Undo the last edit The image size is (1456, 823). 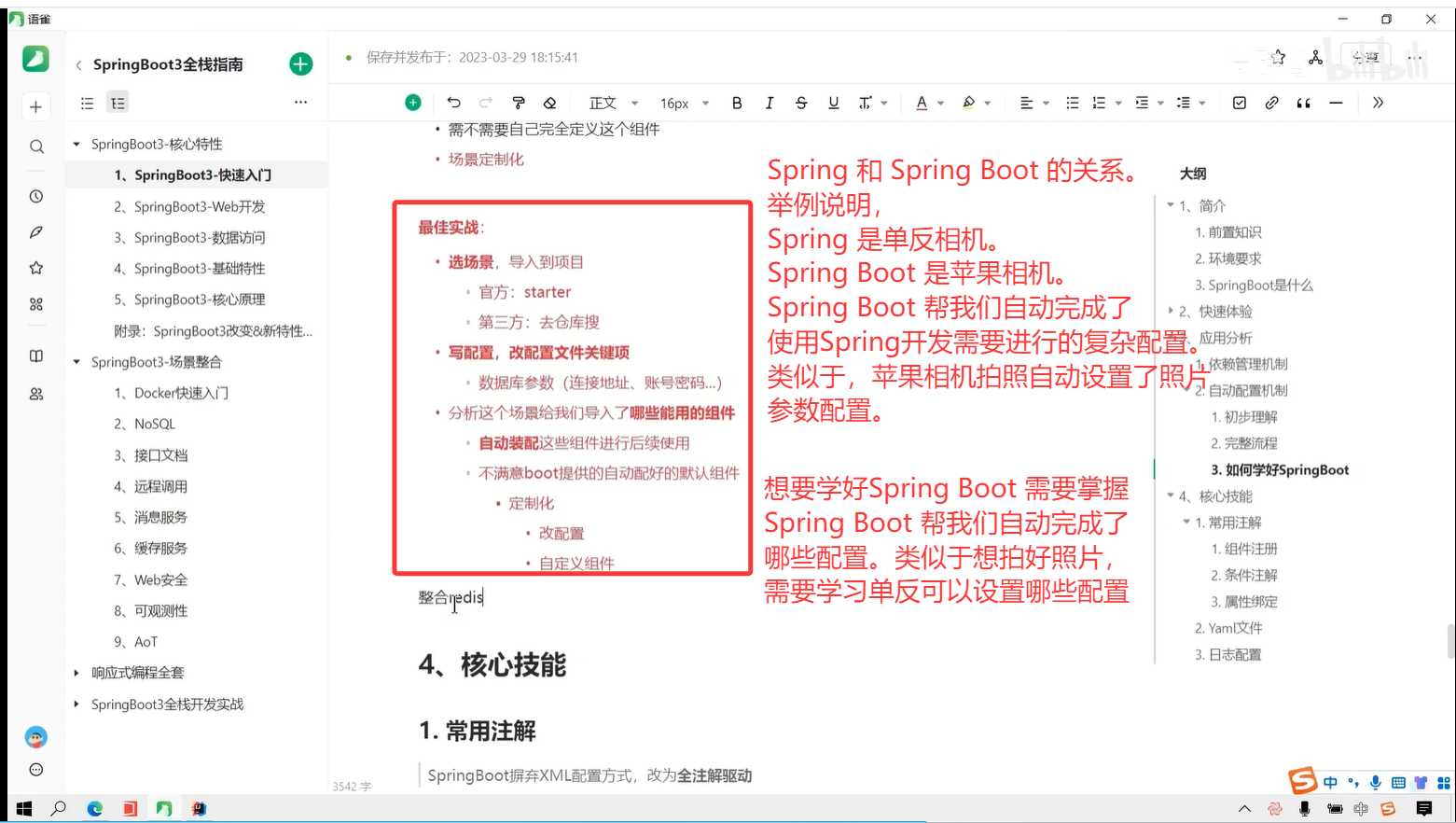[453, 103]
